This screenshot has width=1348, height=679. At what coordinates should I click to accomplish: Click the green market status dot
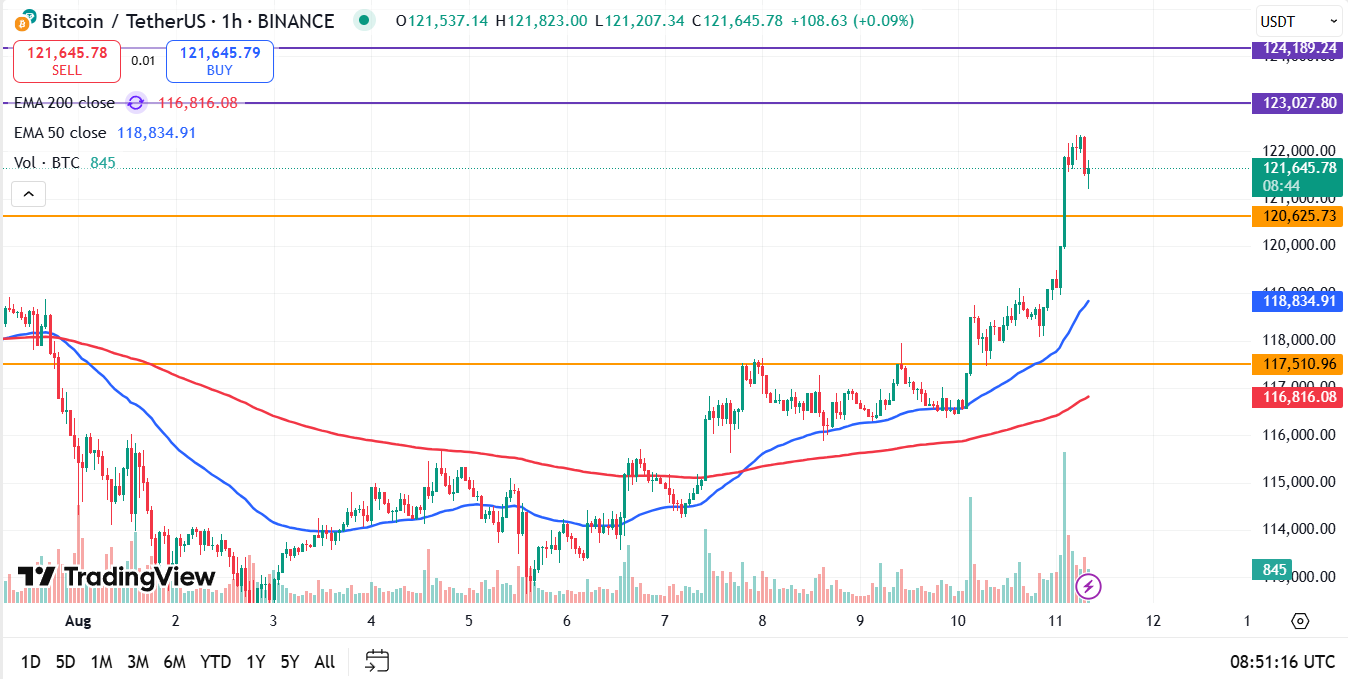[x=365, y=20]
